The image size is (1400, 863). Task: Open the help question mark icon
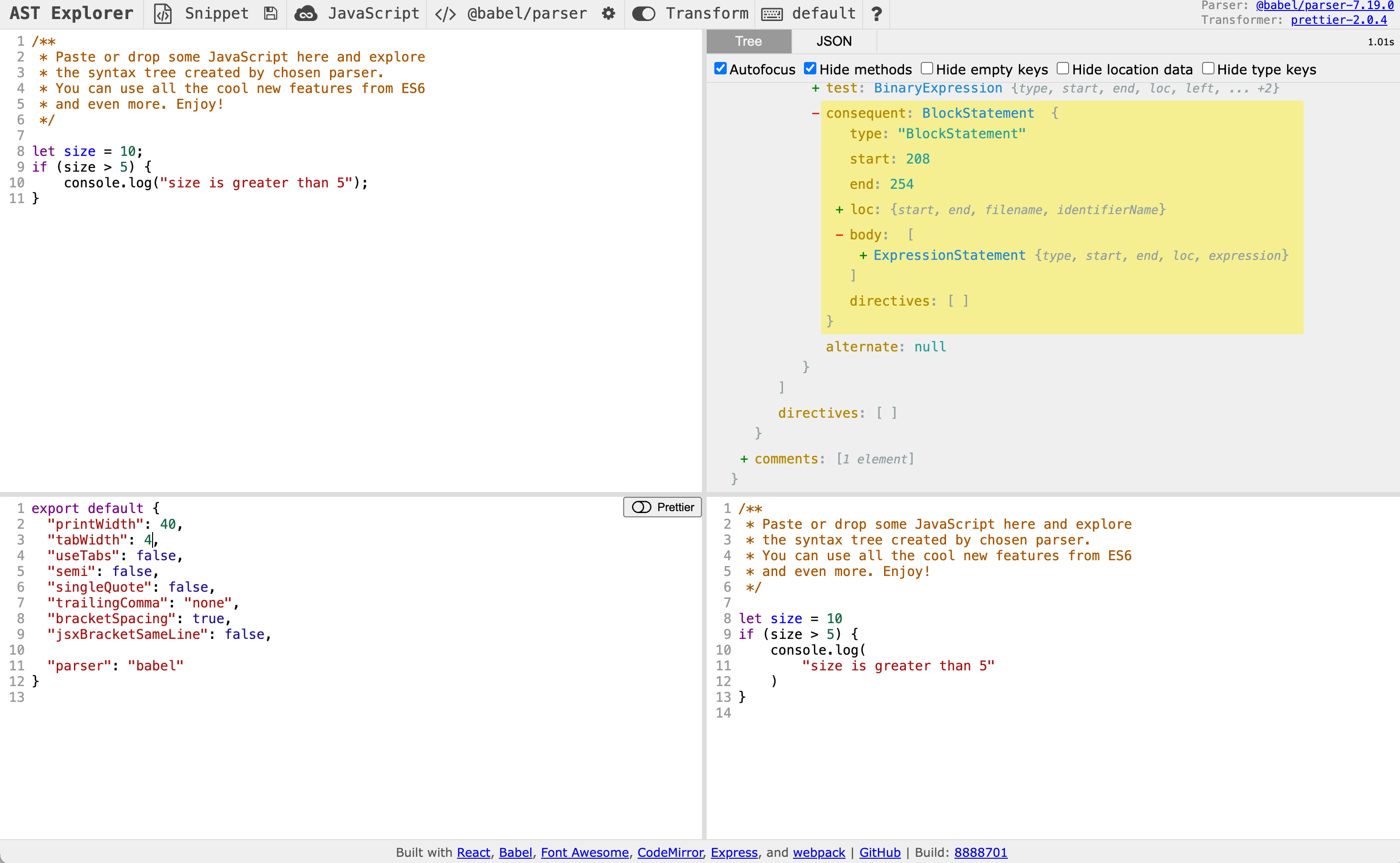pos(876,14)
